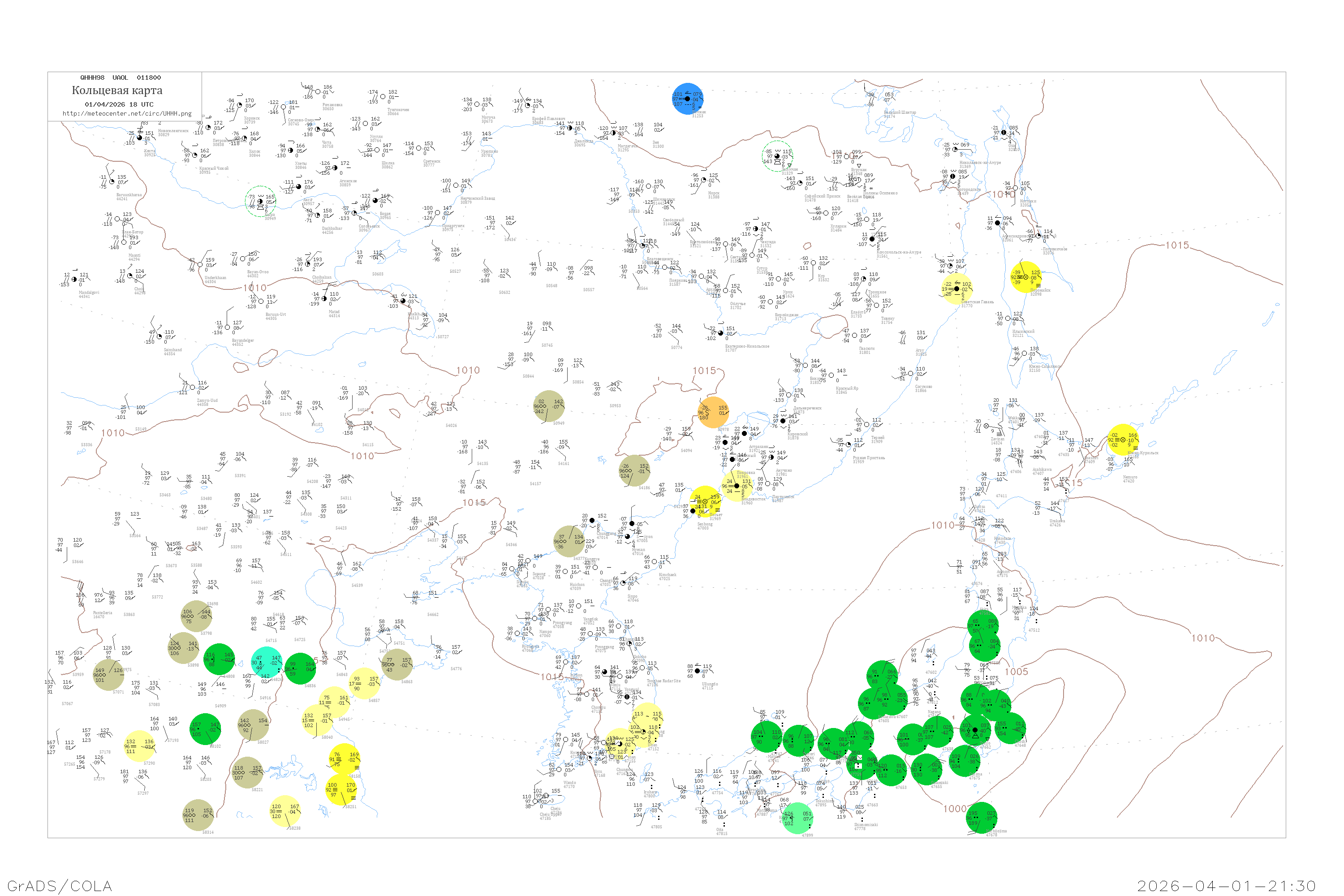Click the khaki station circle 54863
Screen dimensions: 1344x896
[396, 664]
